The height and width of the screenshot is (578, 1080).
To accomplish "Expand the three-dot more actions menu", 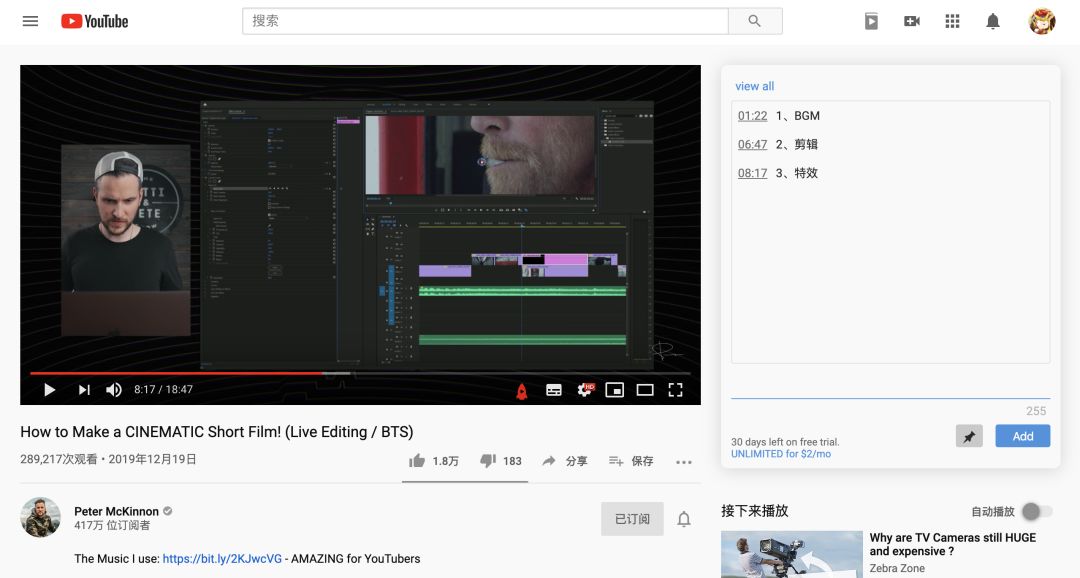I will 683,462.
